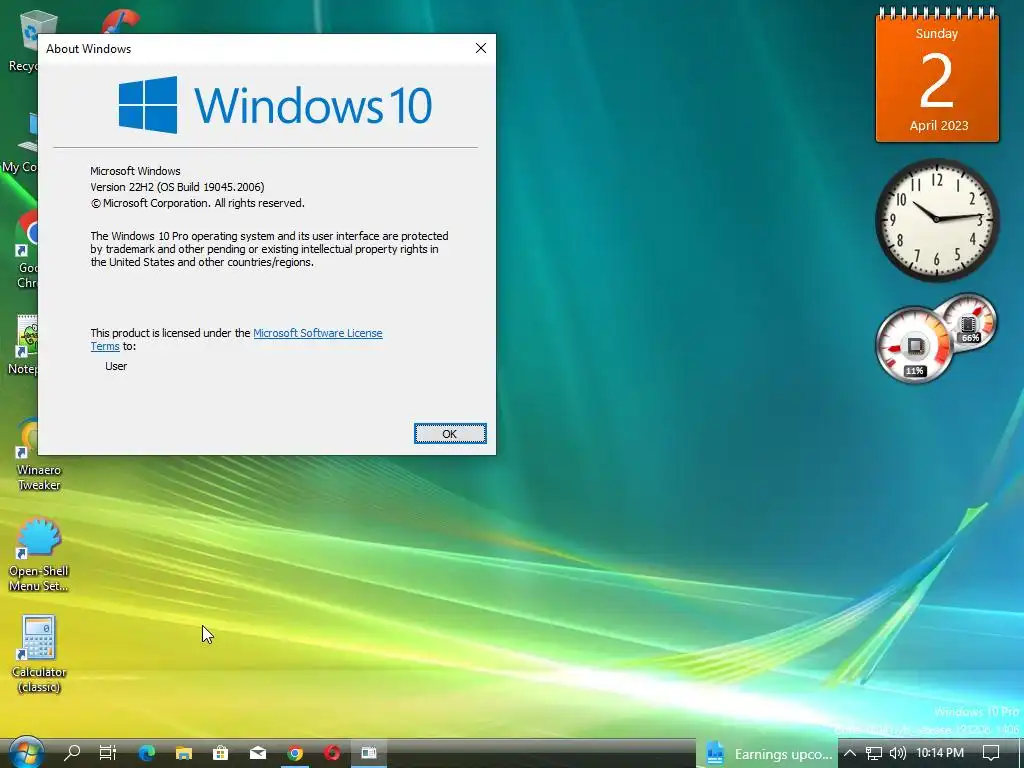Click the OK button in About Windows
The image size is (1024, 768).
pos(450,434)
